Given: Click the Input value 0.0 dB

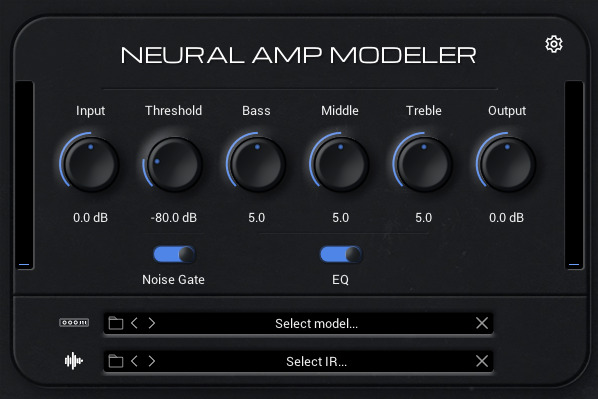Looking at the screenshot, I should point(90,218).
